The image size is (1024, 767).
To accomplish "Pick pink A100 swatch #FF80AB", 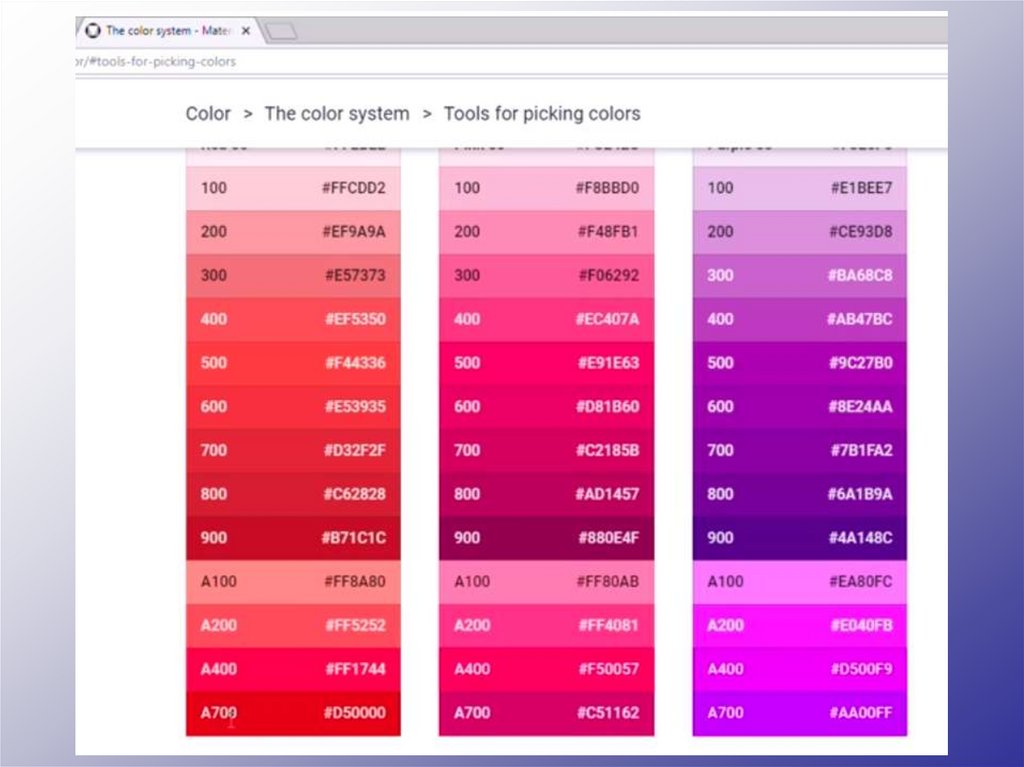I will (547, 582).
